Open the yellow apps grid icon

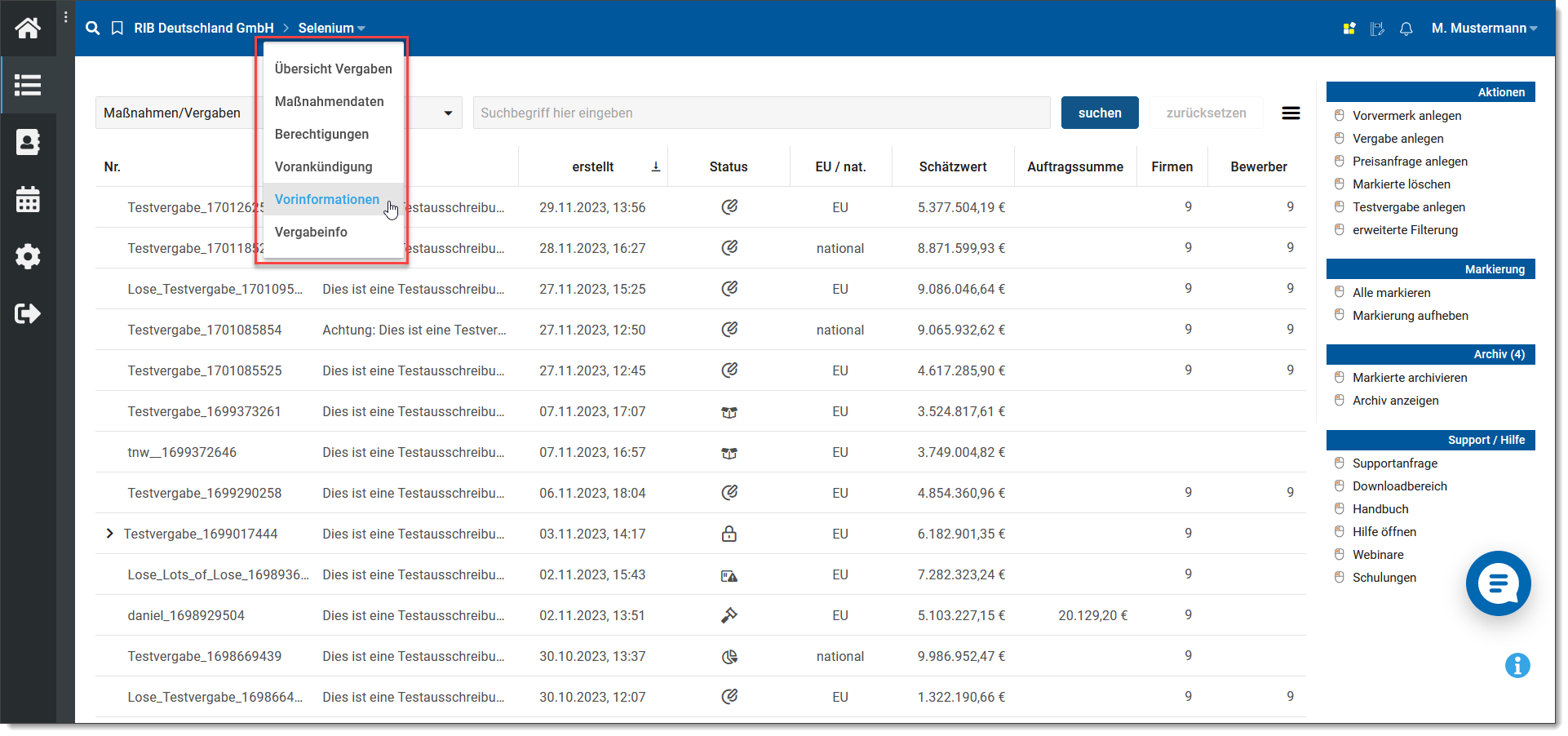(1349, 29)
